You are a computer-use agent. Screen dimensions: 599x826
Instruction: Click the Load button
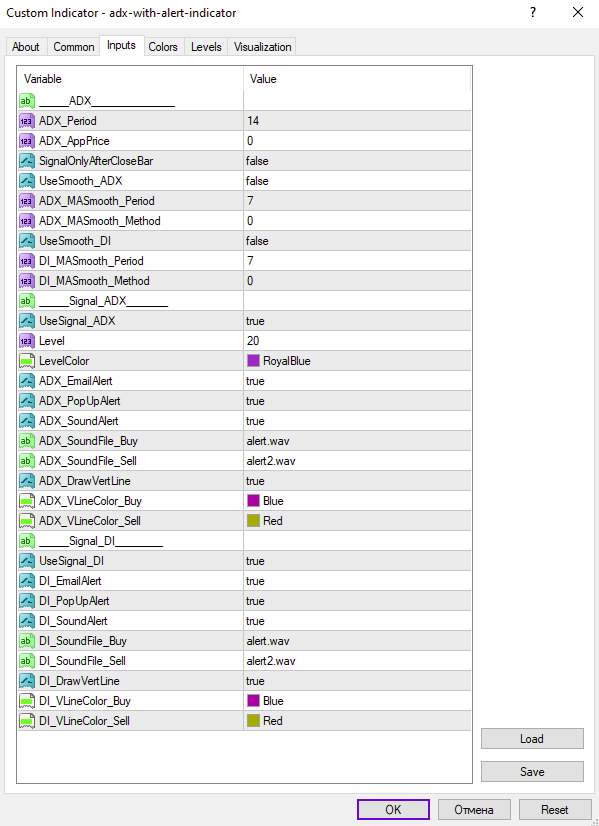[532, 739]
